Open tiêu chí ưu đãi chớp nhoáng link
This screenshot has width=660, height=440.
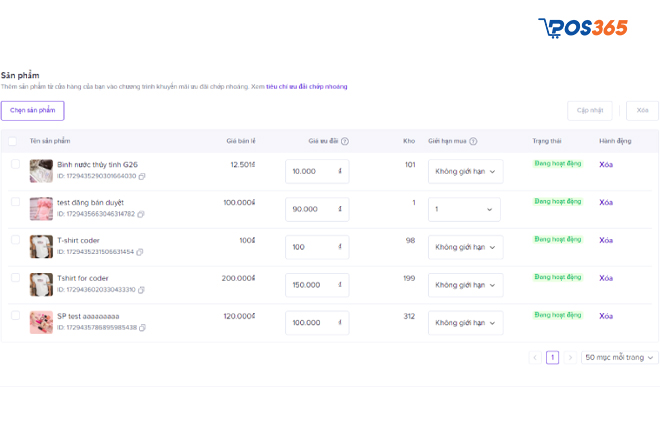pos(306,87)
